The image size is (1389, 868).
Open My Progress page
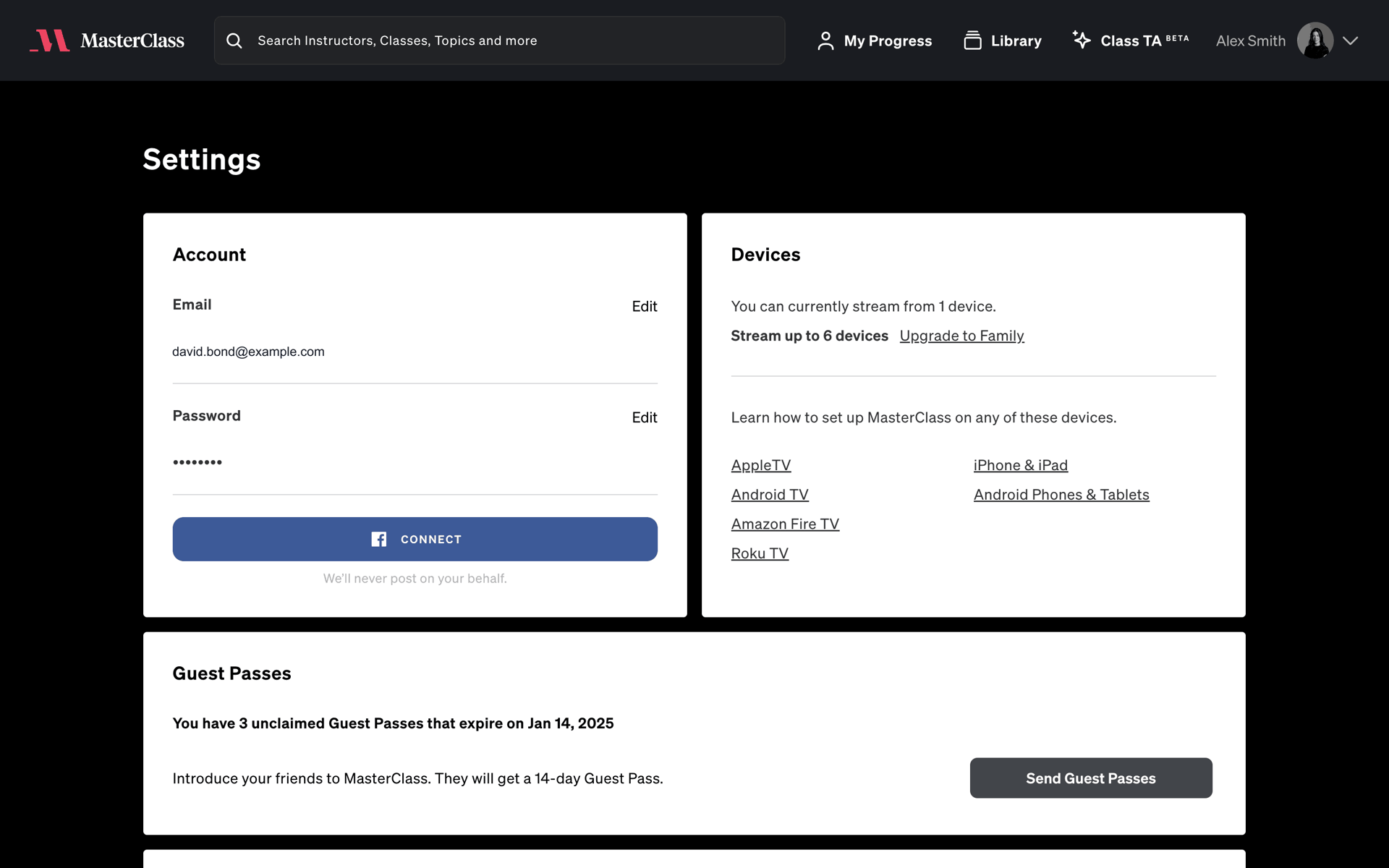pos(875,41)
